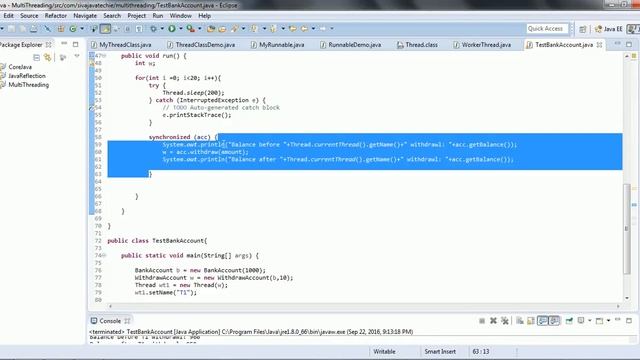
Task: Open the Project menu
Action: (136, 16)
